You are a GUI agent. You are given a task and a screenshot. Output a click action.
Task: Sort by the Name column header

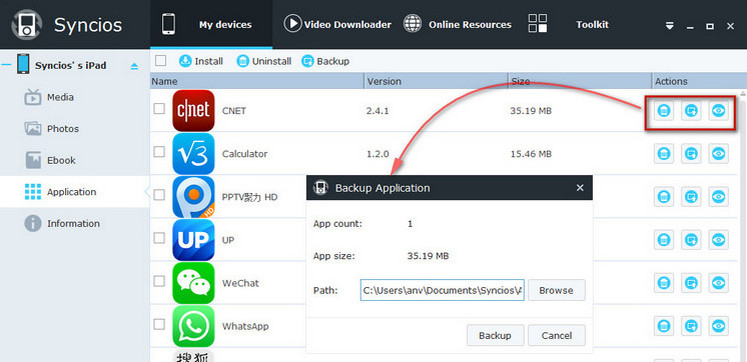(x=257, y=81)
